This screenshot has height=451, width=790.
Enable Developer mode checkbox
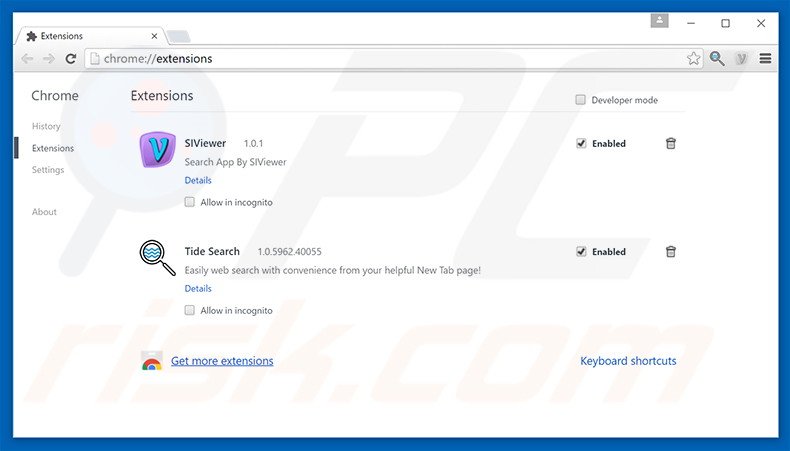(x=580, y=100)
